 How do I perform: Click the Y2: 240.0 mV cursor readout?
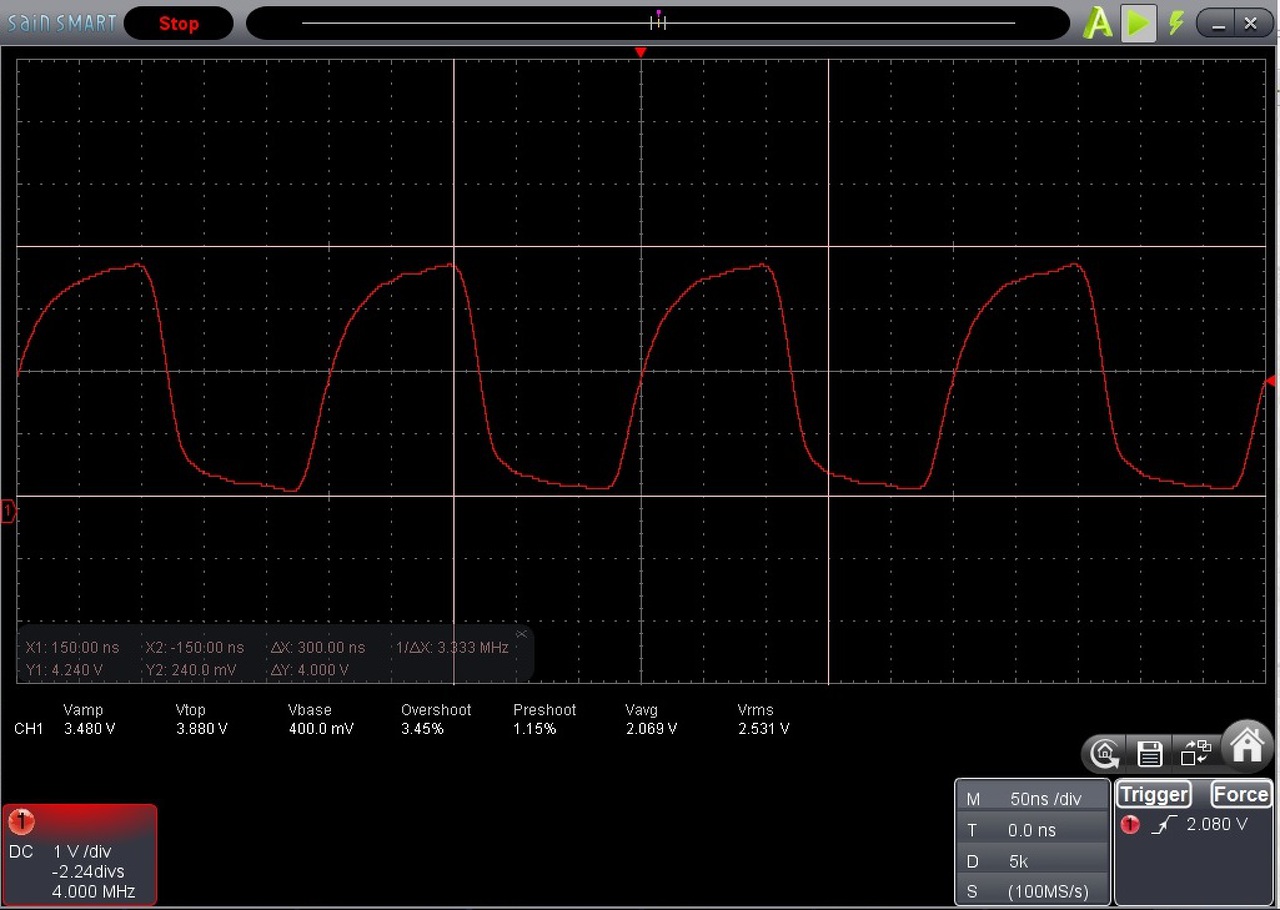(191, 670)
